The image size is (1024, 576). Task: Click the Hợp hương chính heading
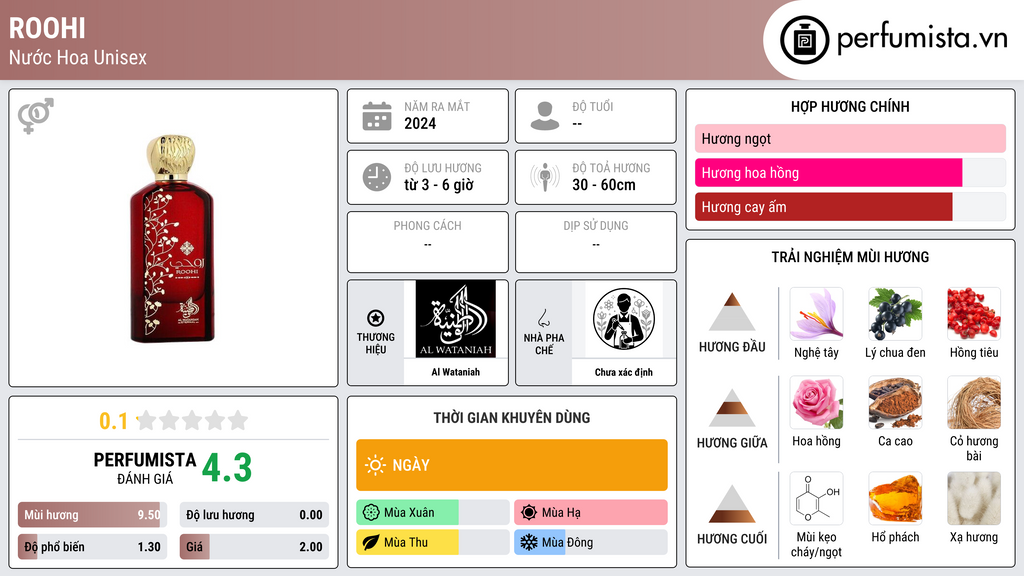click(x=850, y=106)
